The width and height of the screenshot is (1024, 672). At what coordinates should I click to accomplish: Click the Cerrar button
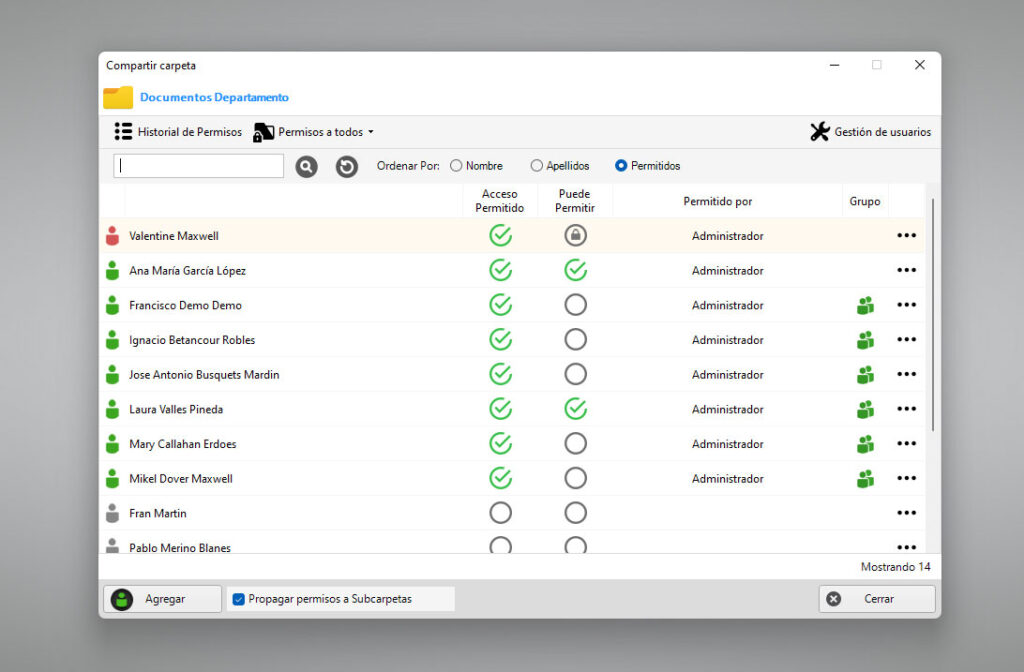click(x=877, y=599)
